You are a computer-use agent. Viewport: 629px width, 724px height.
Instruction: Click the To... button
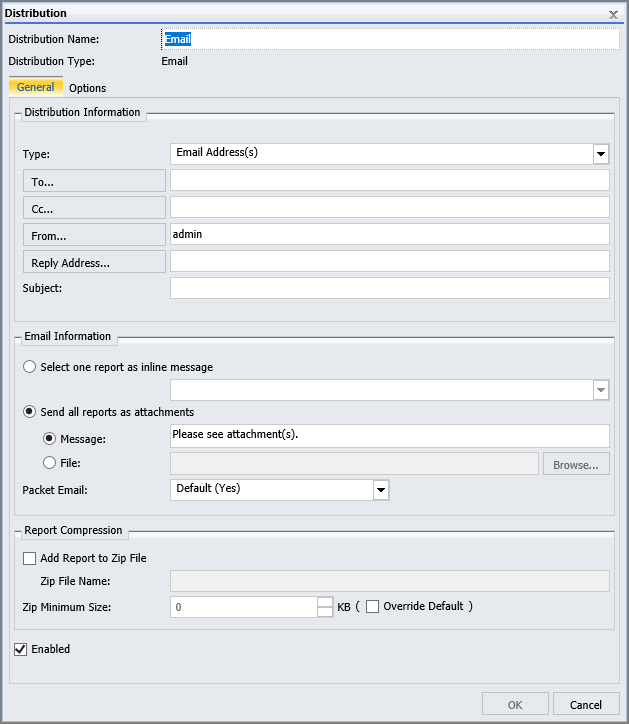(x=94, y=181)
